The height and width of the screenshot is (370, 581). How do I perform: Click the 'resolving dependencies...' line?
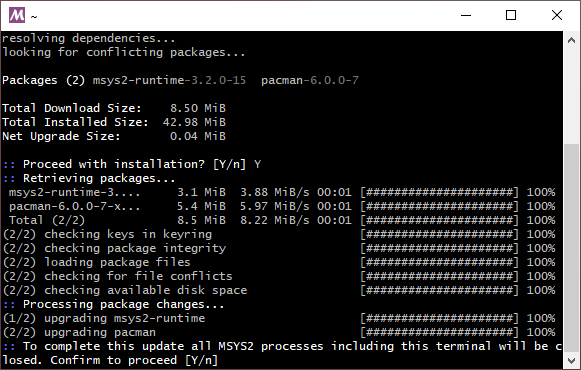pyautogui.click(x=89, y=38)
